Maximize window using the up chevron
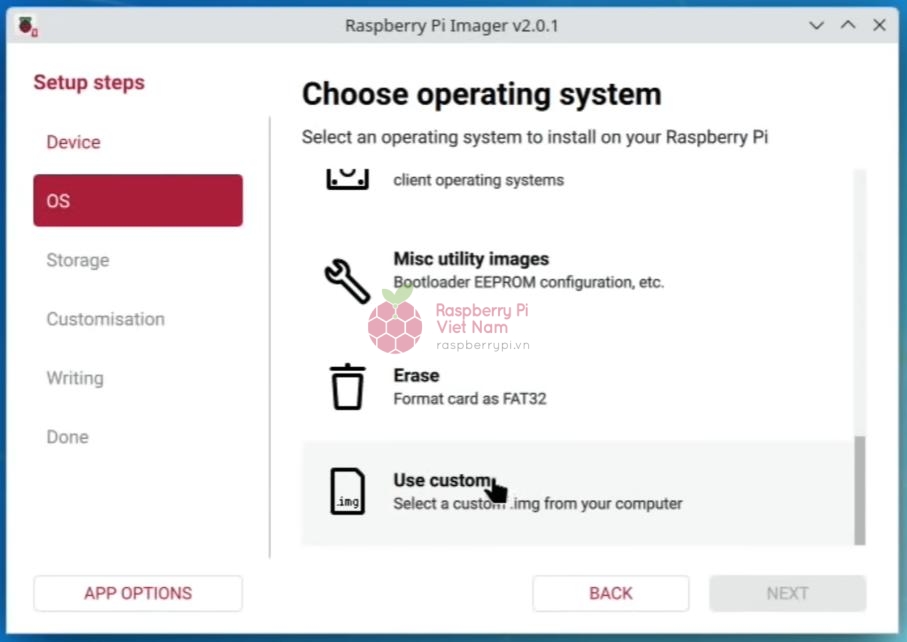 click(x=848, y=26)
